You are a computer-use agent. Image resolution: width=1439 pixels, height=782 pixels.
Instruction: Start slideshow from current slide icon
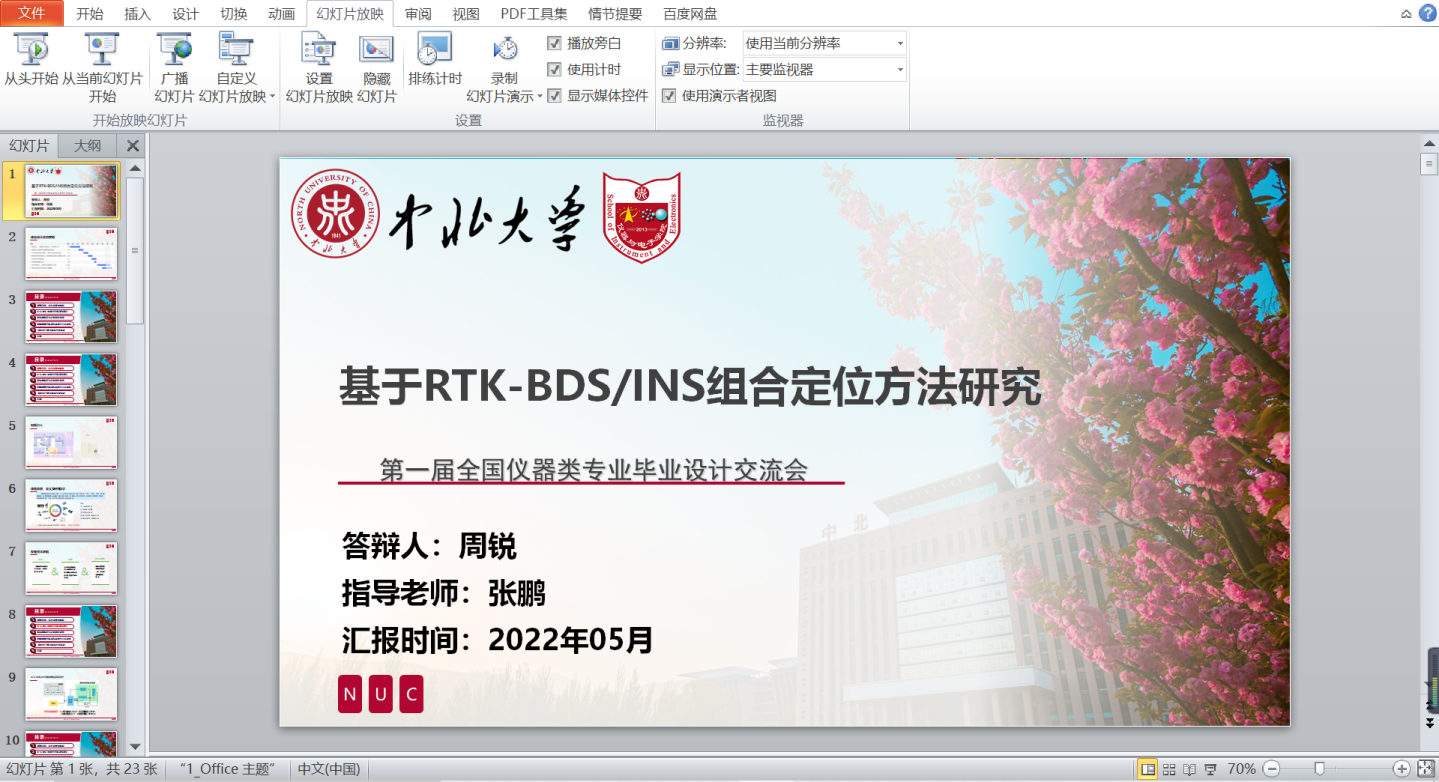(x=102, y=50)
